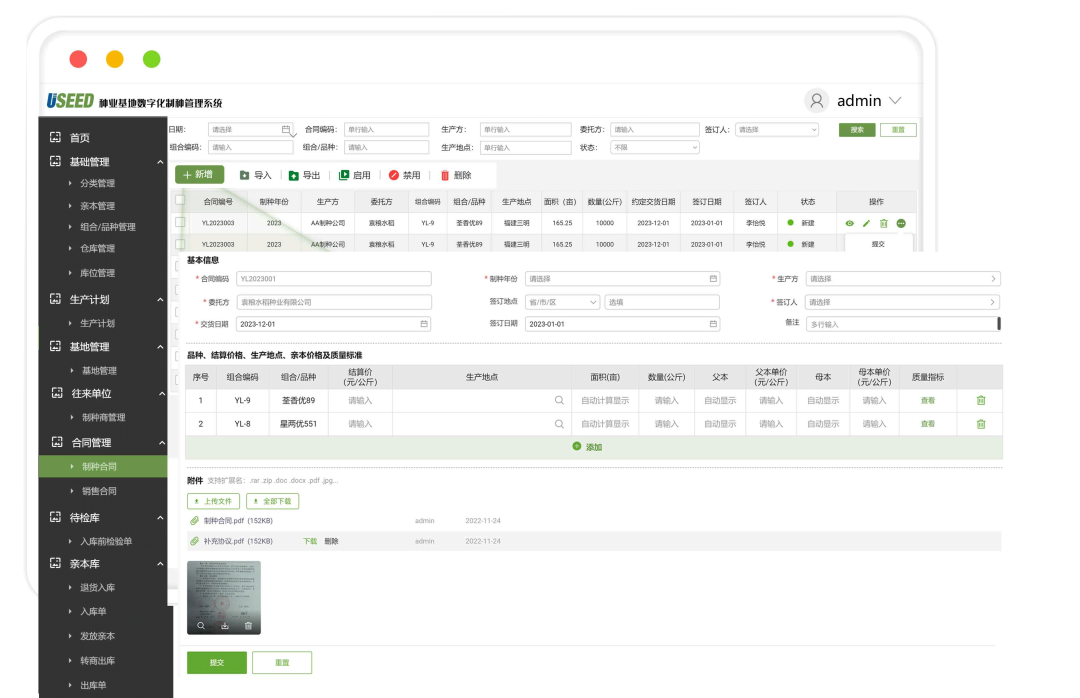The image size is (1080, 698).
Task: Open 分类管理 in the sidebar
Action: point(97,183)
